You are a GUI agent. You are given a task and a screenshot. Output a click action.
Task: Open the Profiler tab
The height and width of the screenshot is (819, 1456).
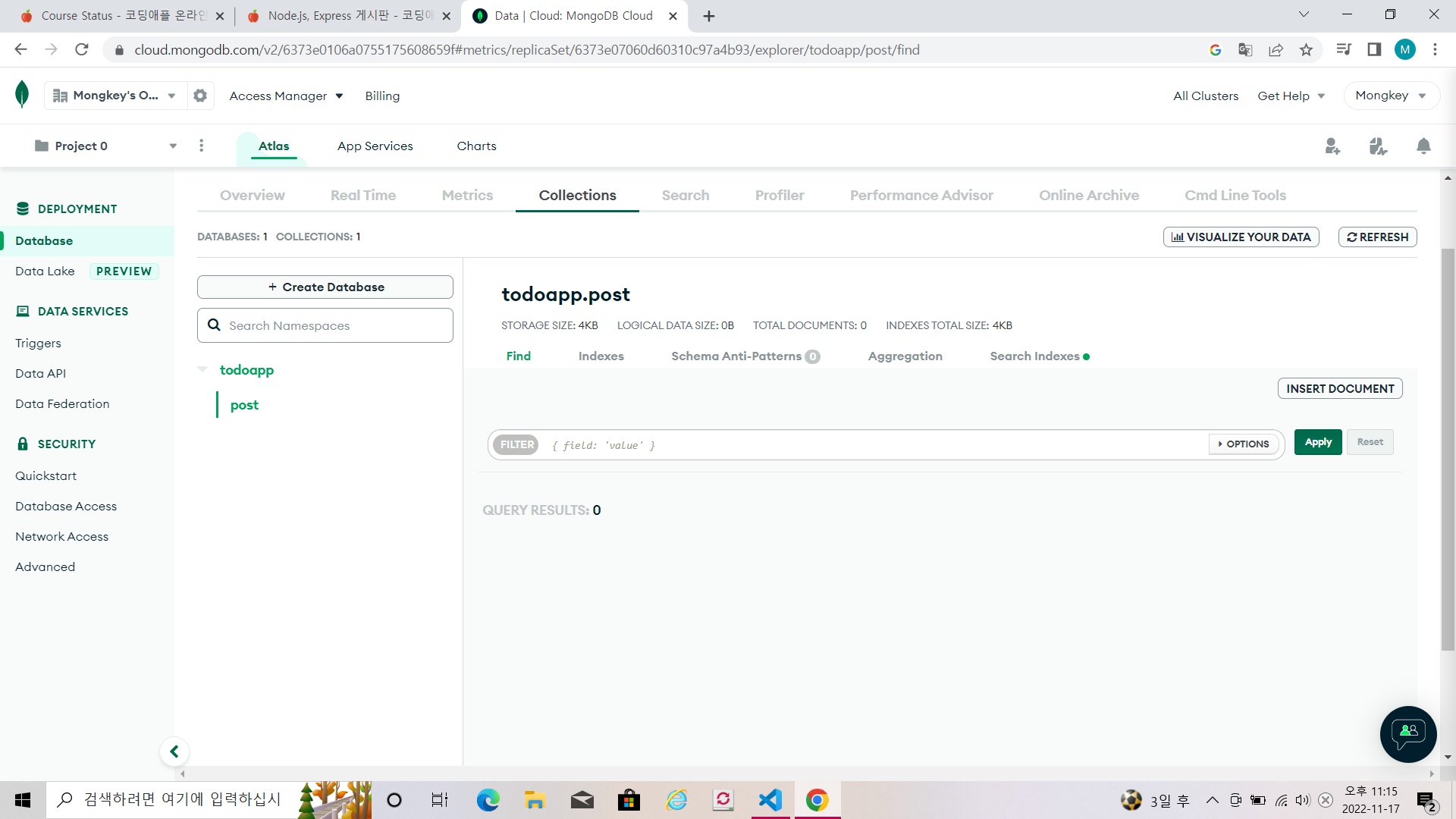pyautogui.click(x=780, y=195)
